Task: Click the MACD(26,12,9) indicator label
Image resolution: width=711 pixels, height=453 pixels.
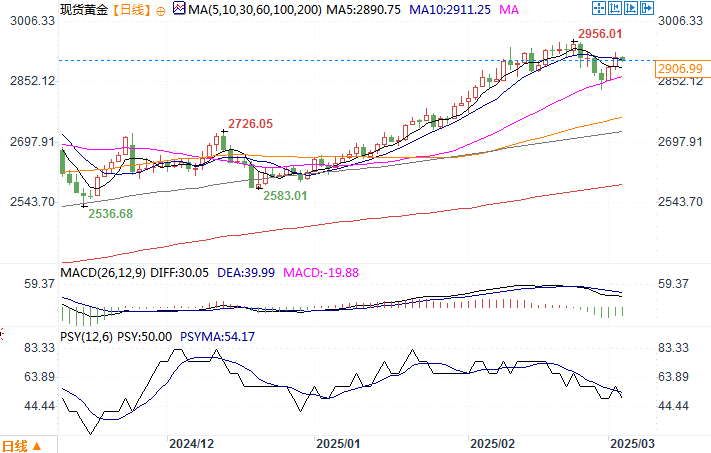Action: [x=103, y=273]
